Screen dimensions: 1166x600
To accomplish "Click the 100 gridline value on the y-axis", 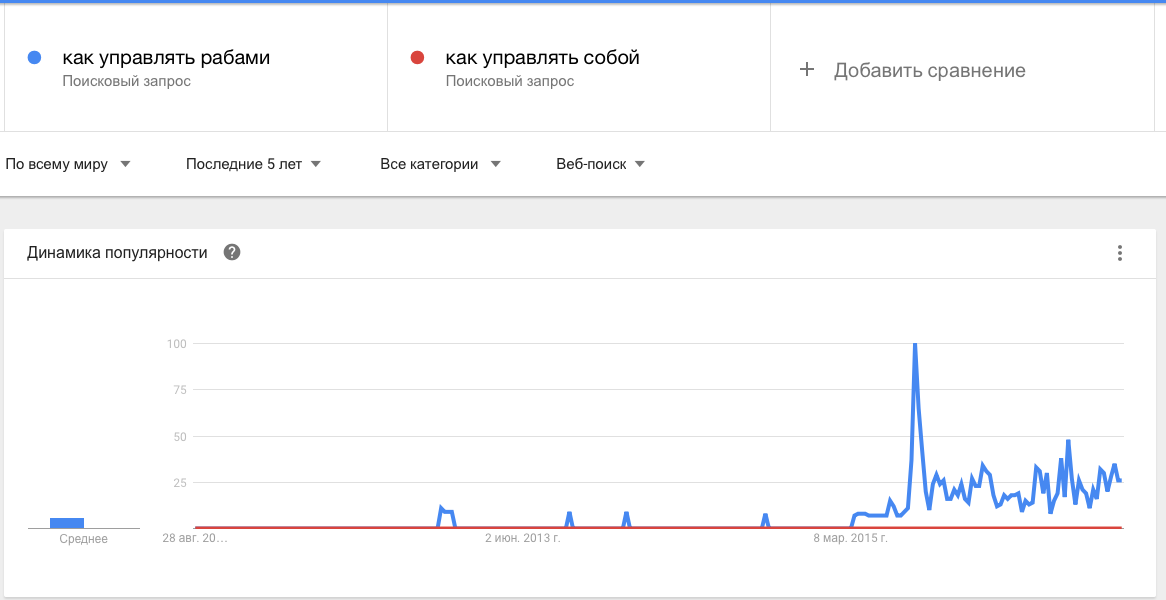I will [175, 344].
